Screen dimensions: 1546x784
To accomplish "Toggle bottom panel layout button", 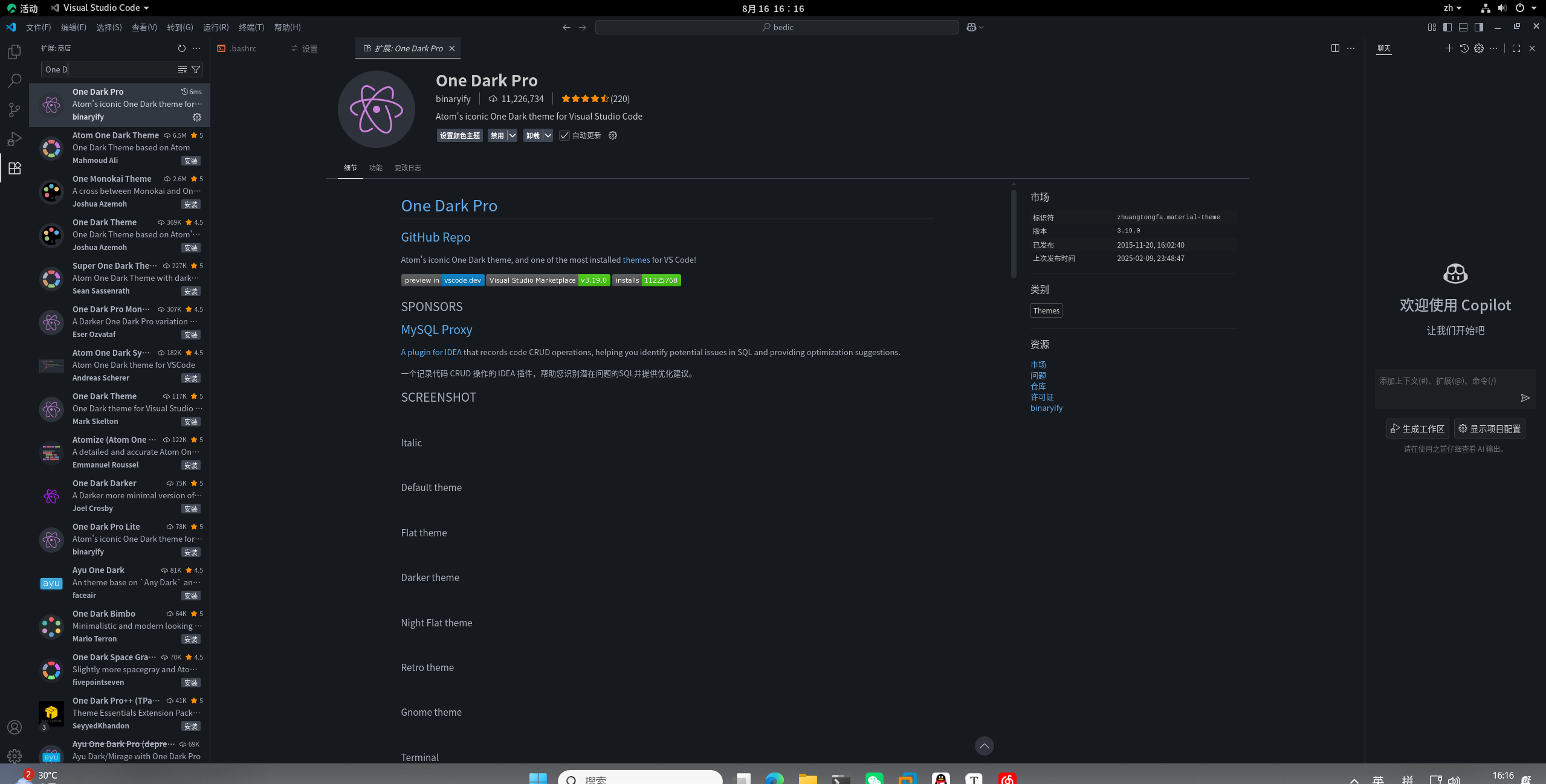I will pyautogui.click(x=1463, y=27).
